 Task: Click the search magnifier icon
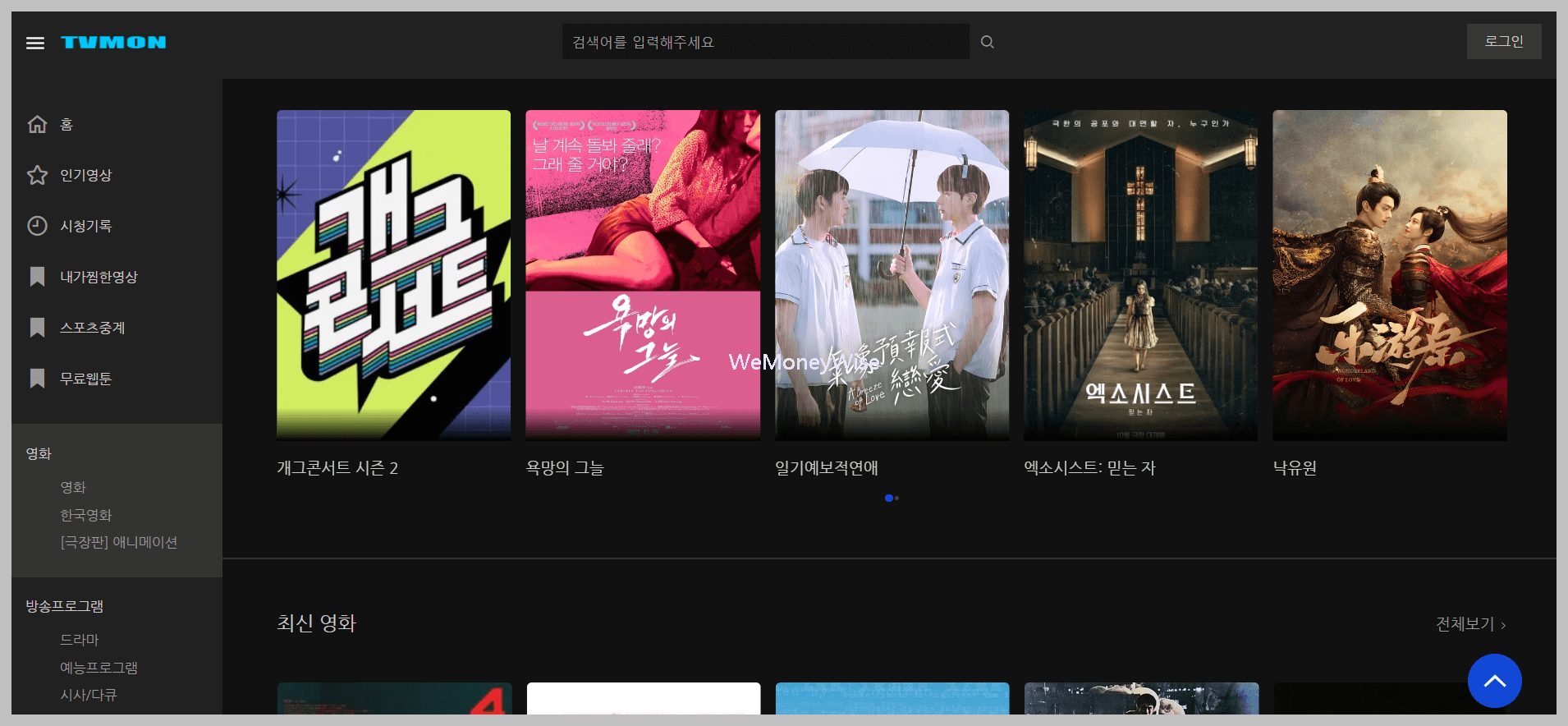[x=988, y=42]
